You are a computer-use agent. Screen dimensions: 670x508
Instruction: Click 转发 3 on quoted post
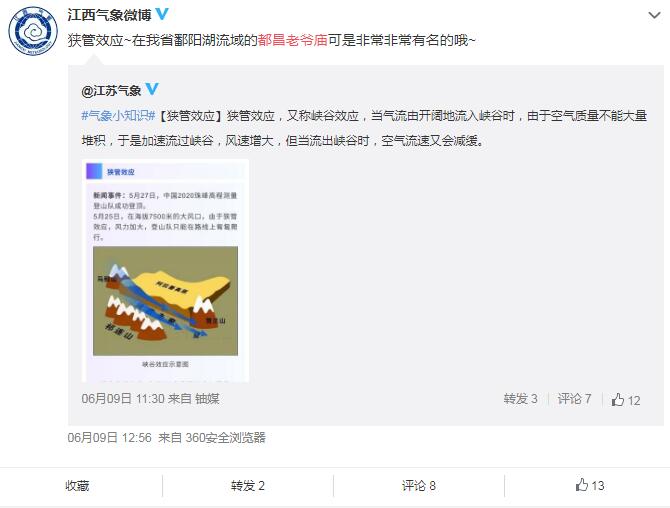[520, 399]
